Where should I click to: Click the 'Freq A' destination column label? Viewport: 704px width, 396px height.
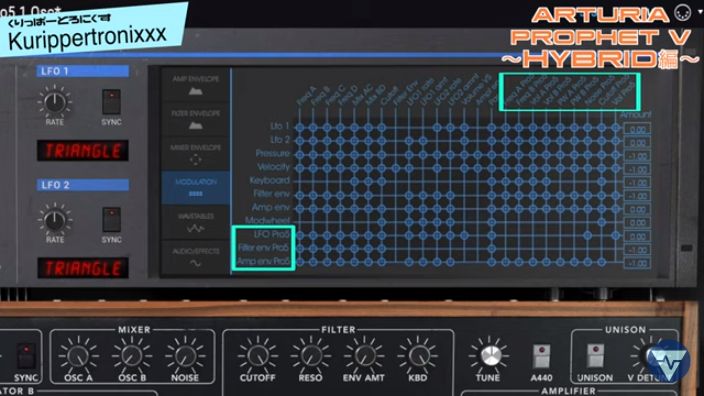click(x=306, y=96)
